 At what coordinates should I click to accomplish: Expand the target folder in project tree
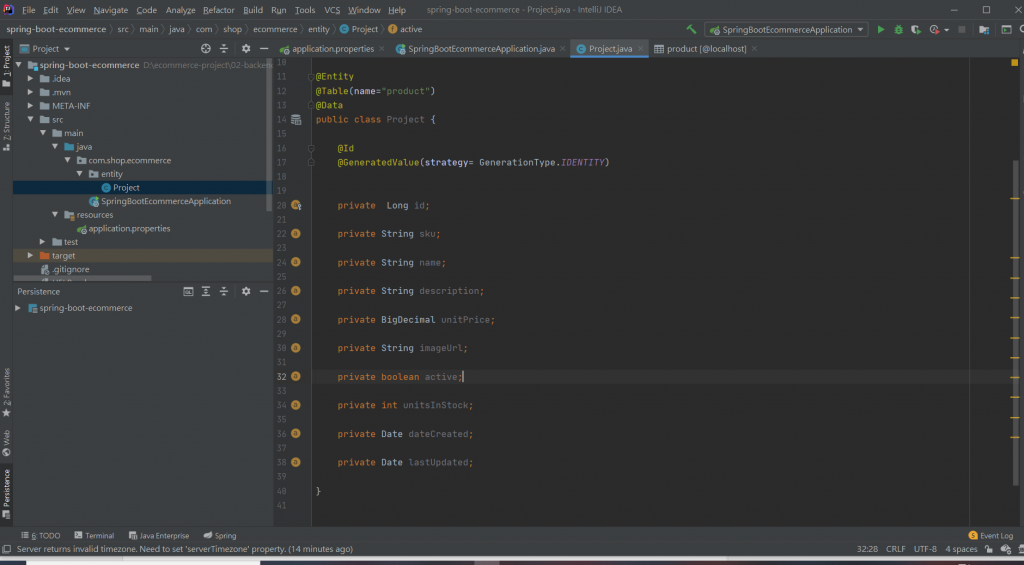pyautogui.click(x=31, y=256)
